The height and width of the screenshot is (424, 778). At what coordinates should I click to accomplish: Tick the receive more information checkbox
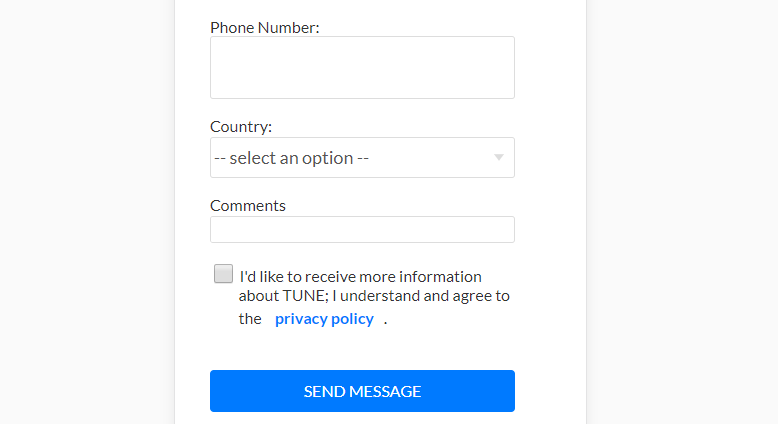click(223, 274)
